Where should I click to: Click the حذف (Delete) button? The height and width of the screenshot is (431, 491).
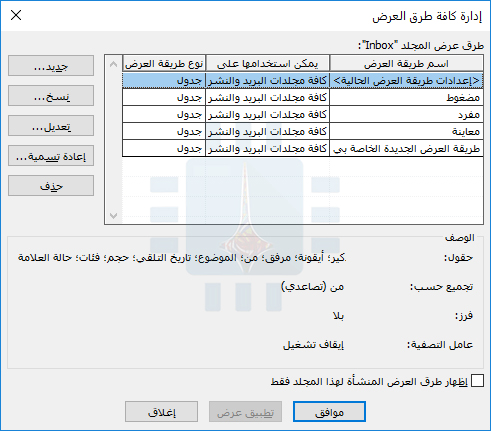(51, 186)
